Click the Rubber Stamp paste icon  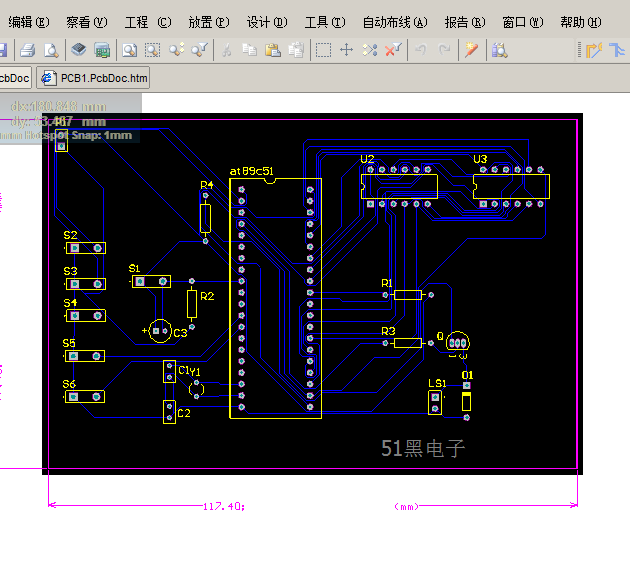(x=296, y=50)
